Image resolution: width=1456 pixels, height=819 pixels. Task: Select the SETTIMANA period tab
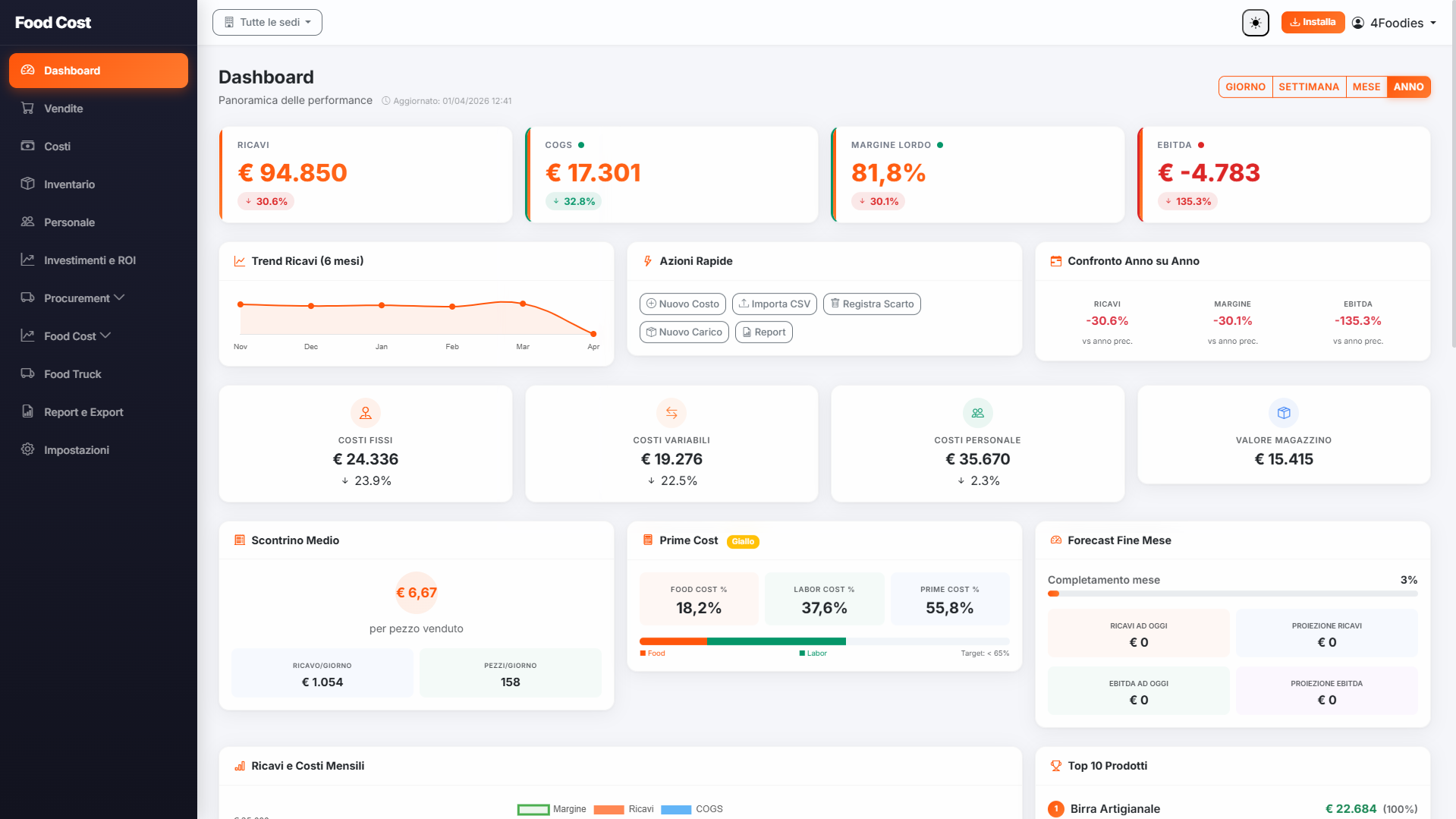(x=1308, y=87)
